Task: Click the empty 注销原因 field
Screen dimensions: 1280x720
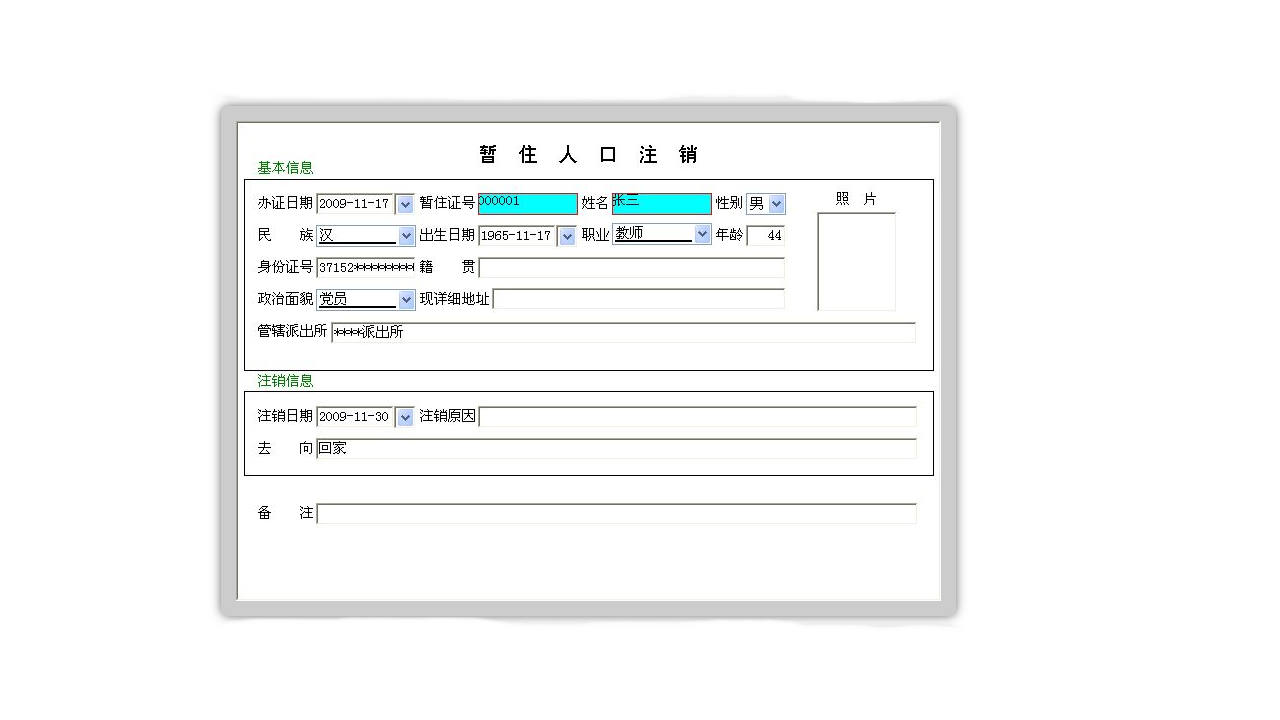Action: pos(697,416)
